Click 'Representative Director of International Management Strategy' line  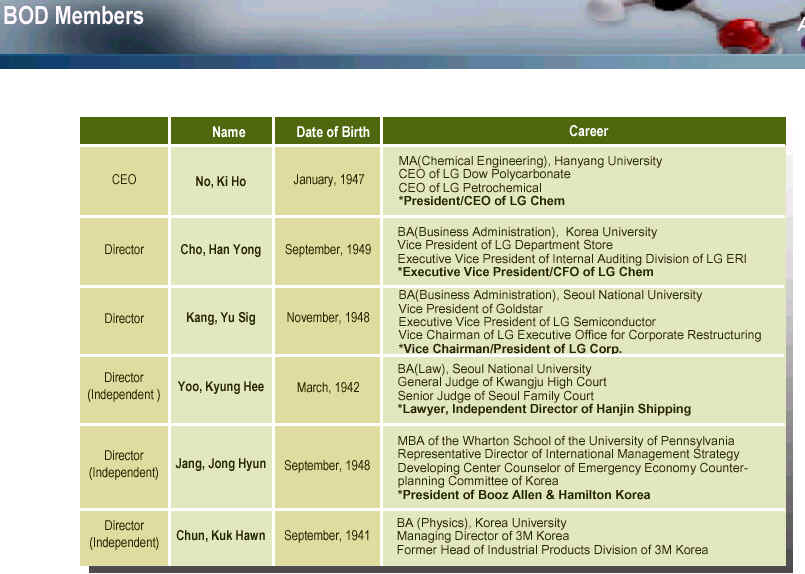[568, 454]
